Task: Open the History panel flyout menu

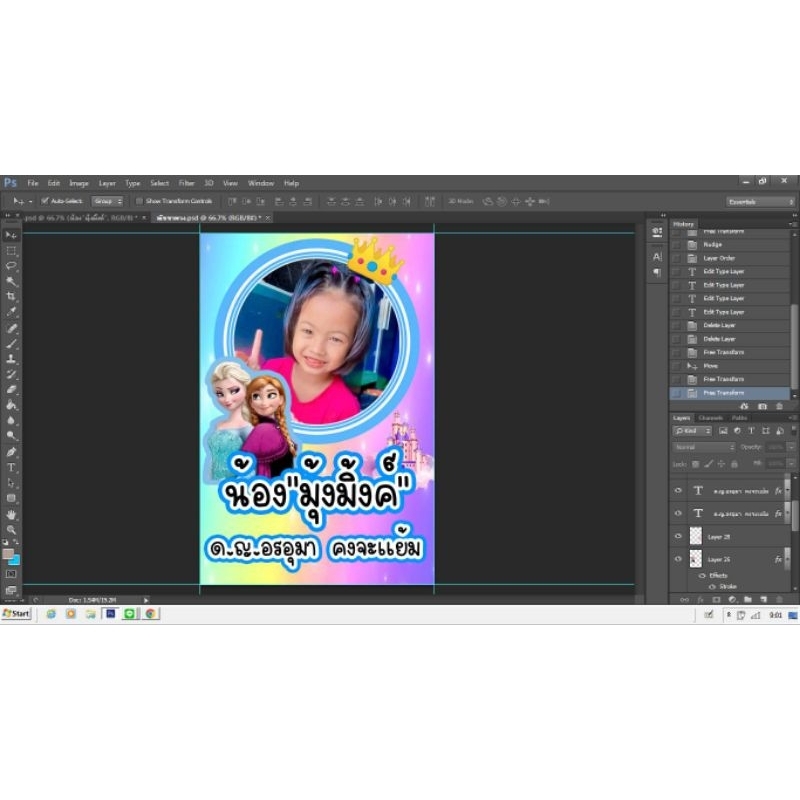Action: pyautogui.click(x=792, y=224)
